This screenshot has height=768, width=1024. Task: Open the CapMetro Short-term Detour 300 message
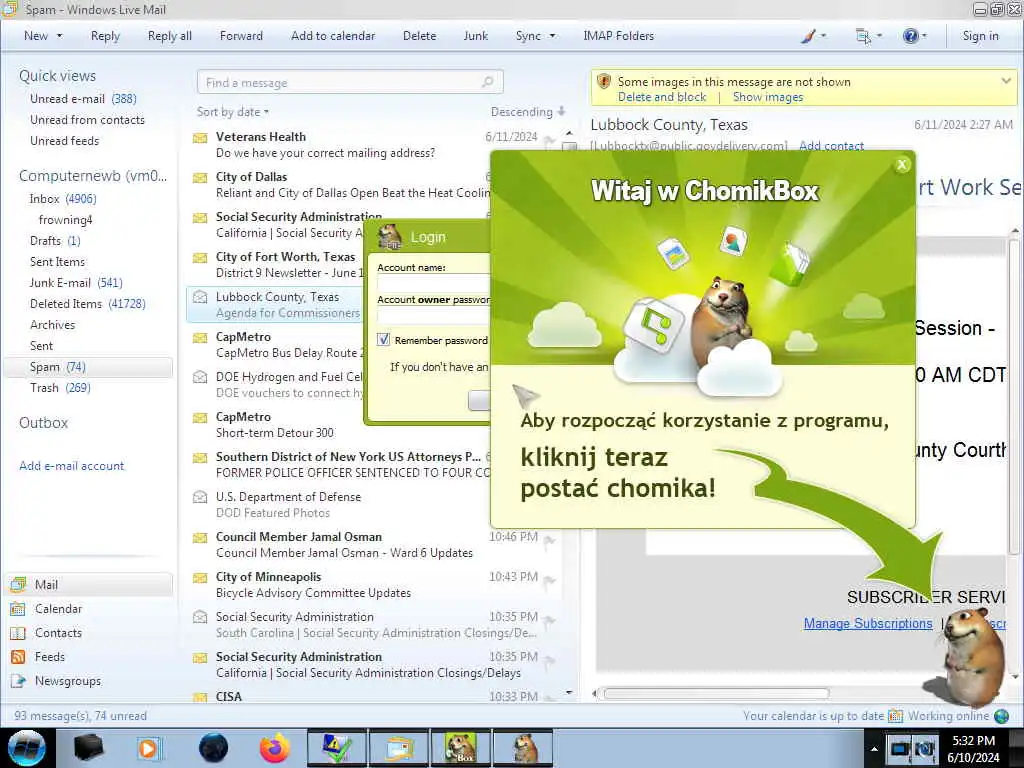[x=340, y=424]
